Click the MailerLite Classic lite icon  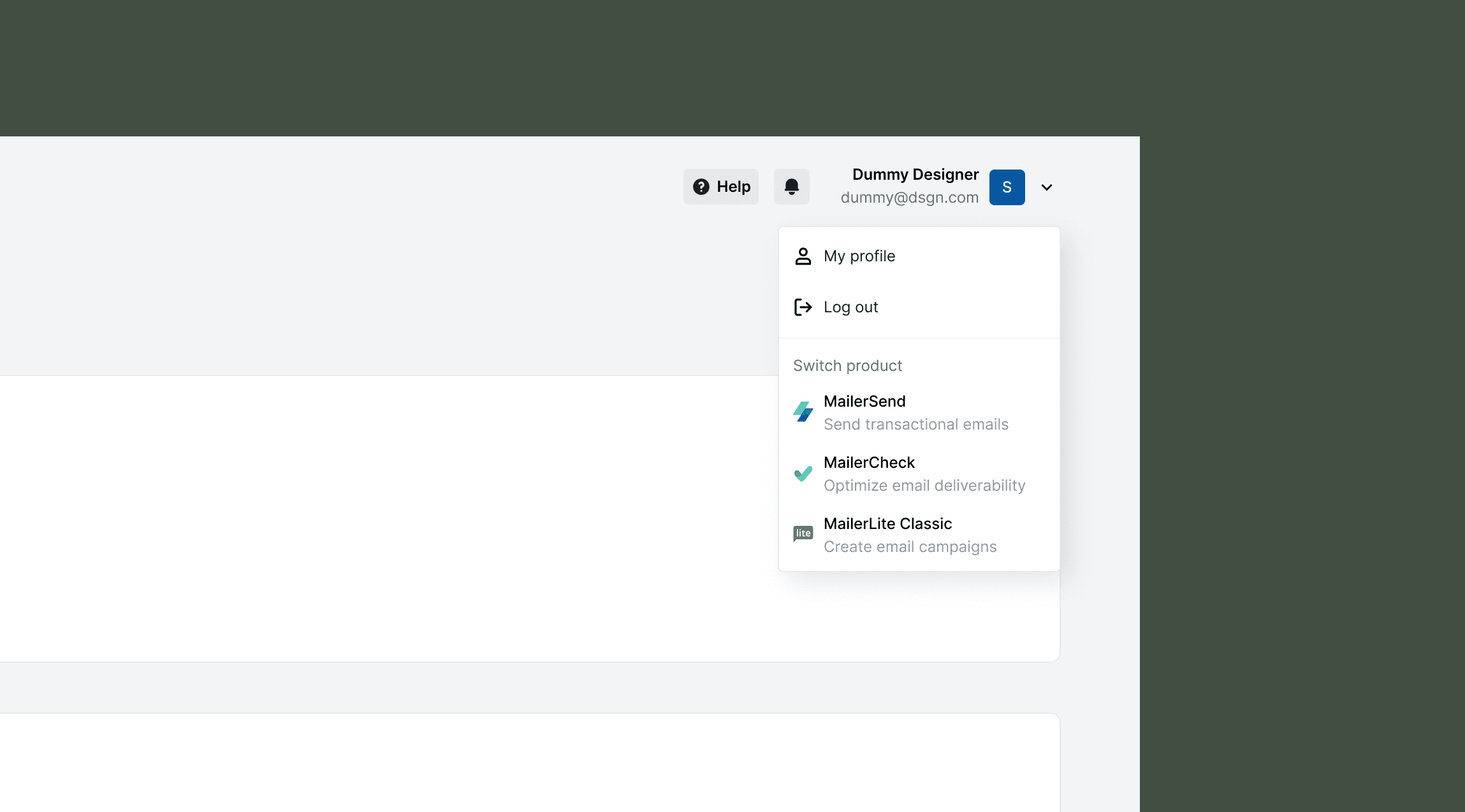click(803, 533)
